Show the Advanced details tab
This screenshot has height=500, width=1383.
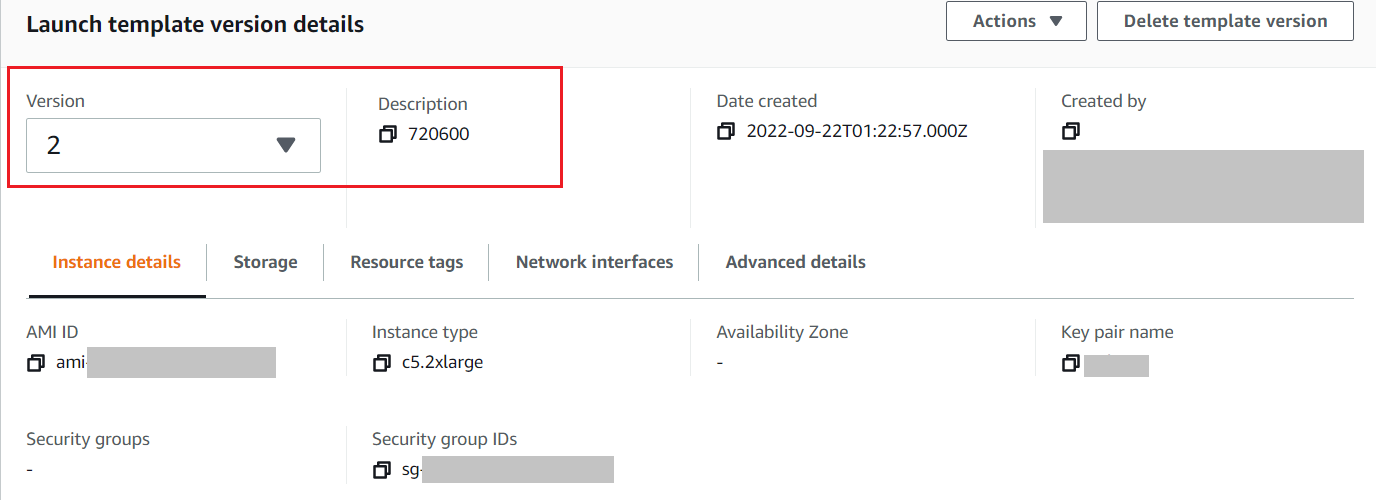point(795,262)
